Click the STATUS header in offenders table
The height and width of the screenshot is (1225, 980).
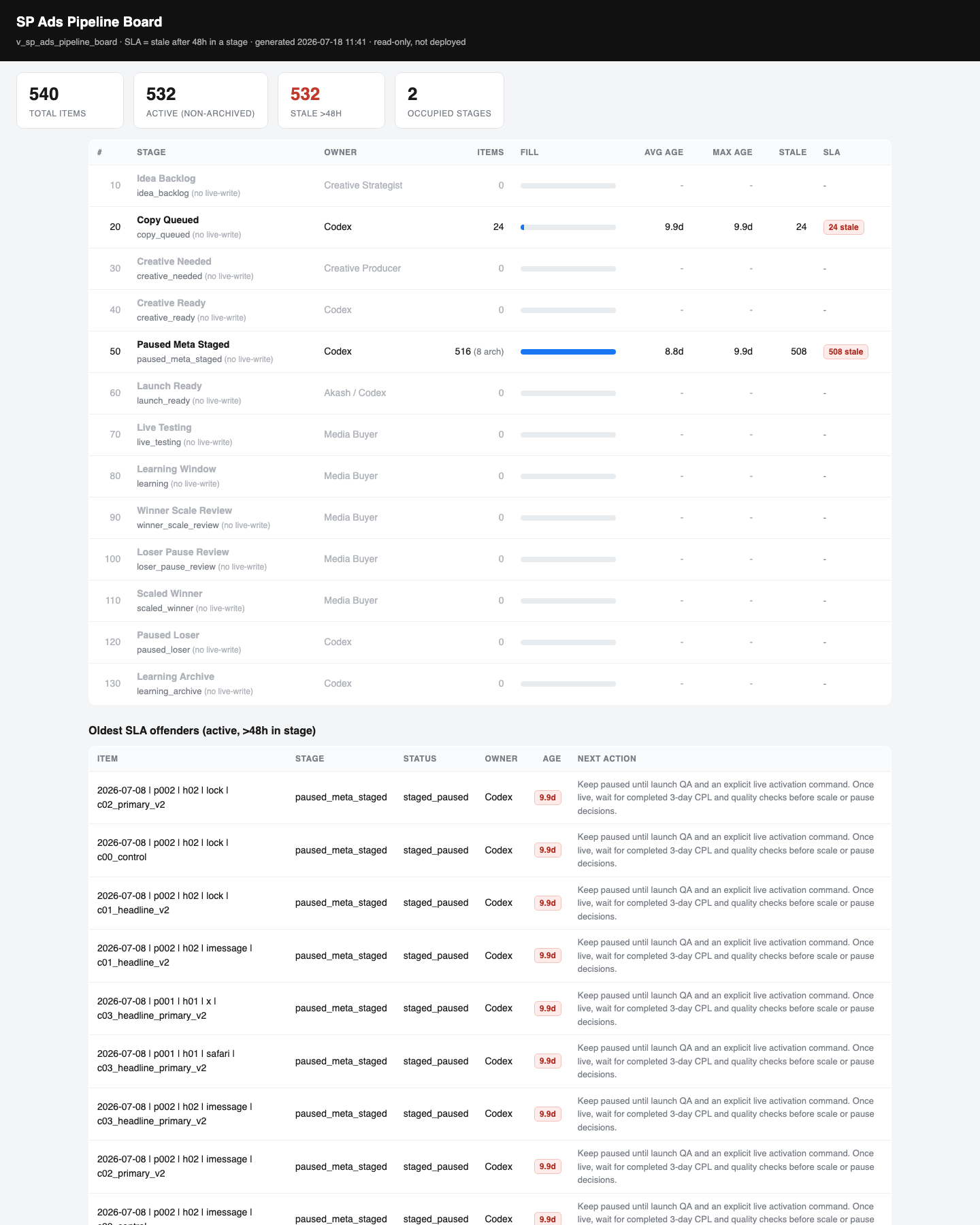coord(420,759)
